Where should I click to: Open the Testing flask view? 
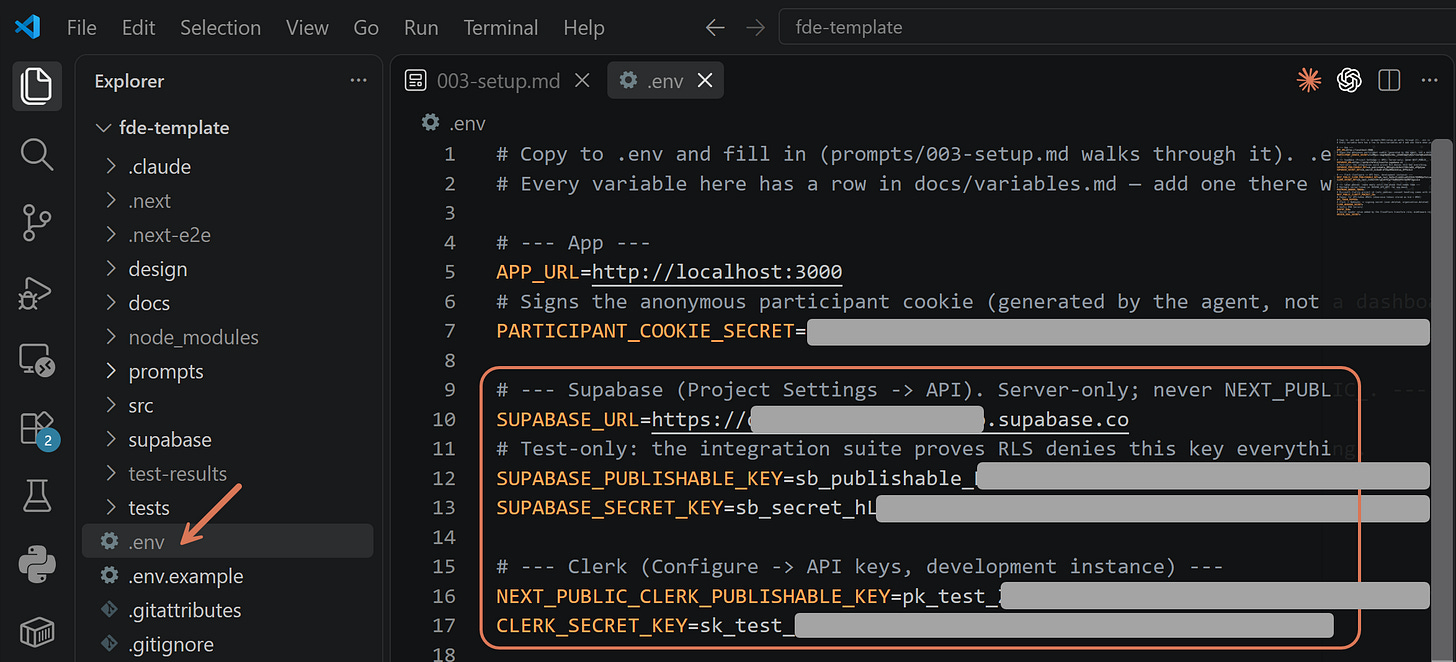pyautogui.click(x=36, y=496)
